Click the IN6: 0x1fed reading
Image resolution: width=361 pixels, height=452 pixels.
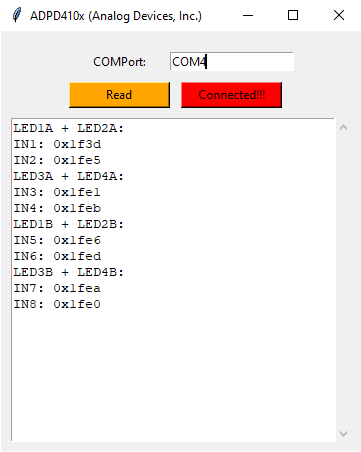pos(57,256)
